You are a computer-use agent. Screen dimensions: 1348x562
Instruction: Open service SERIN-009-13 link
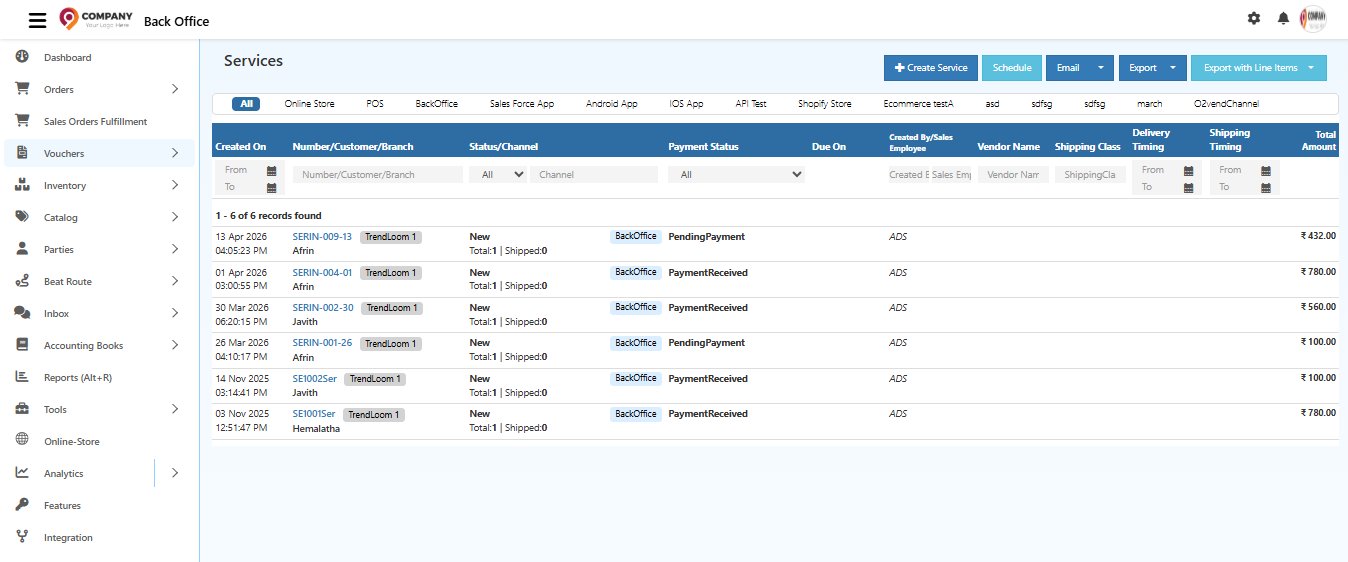[322, 237]
